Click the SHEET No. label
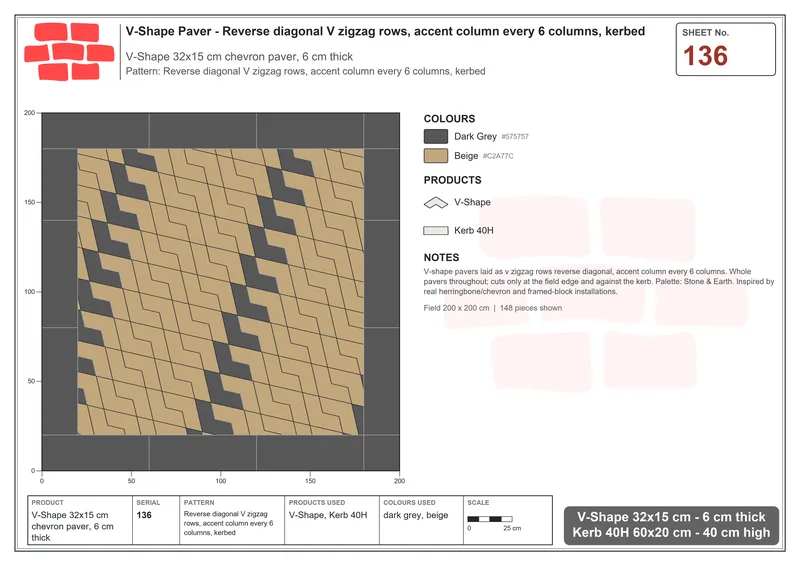800x566 pixels. (x=705, y=33)
